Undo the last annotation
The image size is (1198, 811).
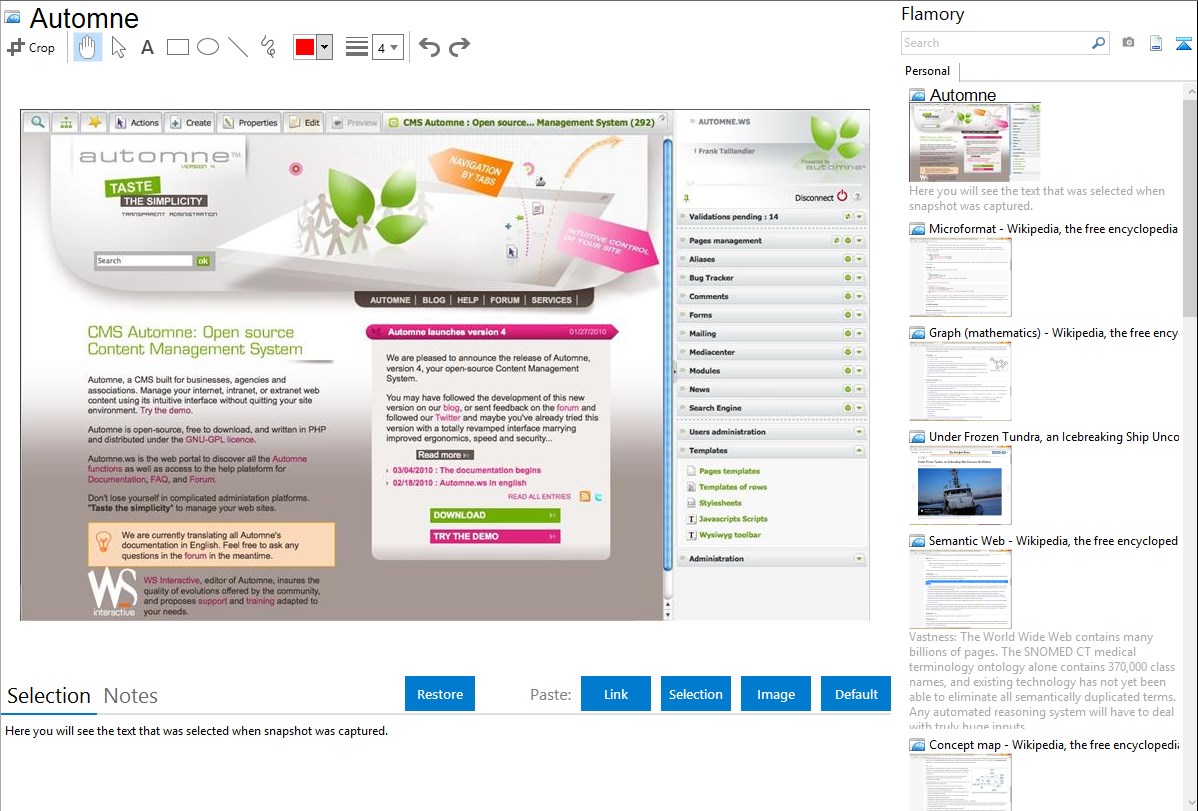point(429,47)
